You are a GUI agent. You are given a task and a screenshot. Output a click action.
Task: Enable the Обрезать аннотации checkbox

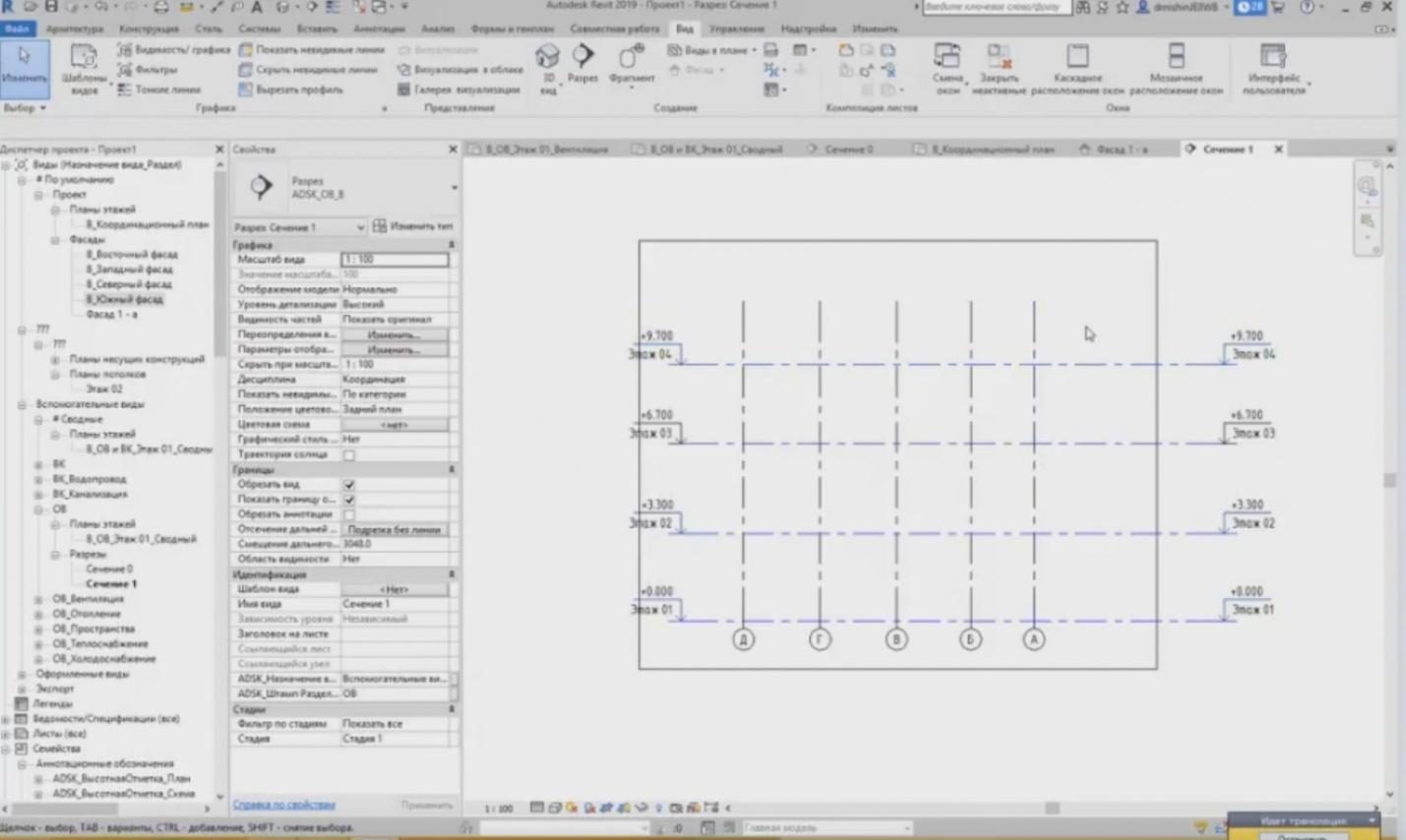[349, 514]
